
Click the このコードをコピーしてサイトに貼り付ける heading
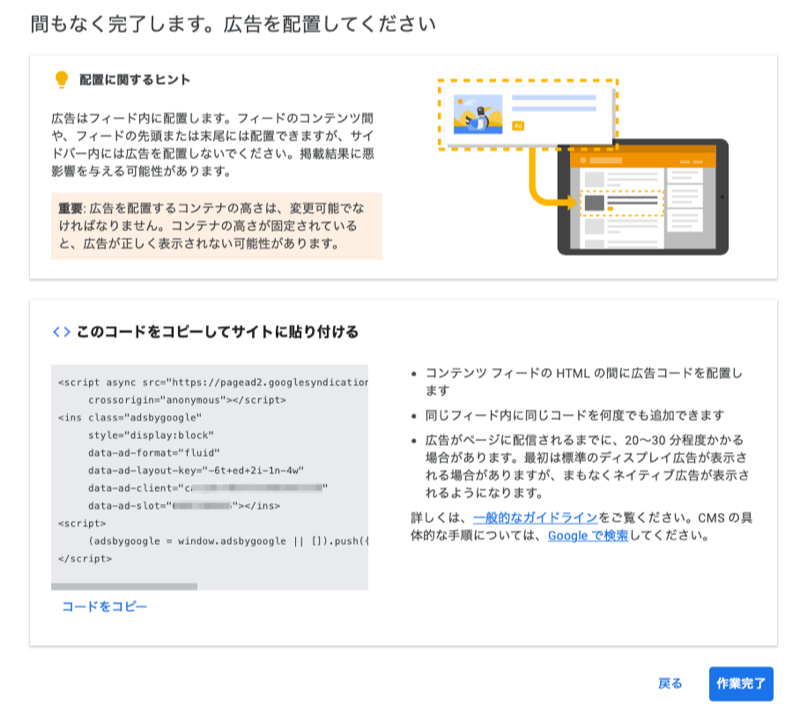(217, 332)
